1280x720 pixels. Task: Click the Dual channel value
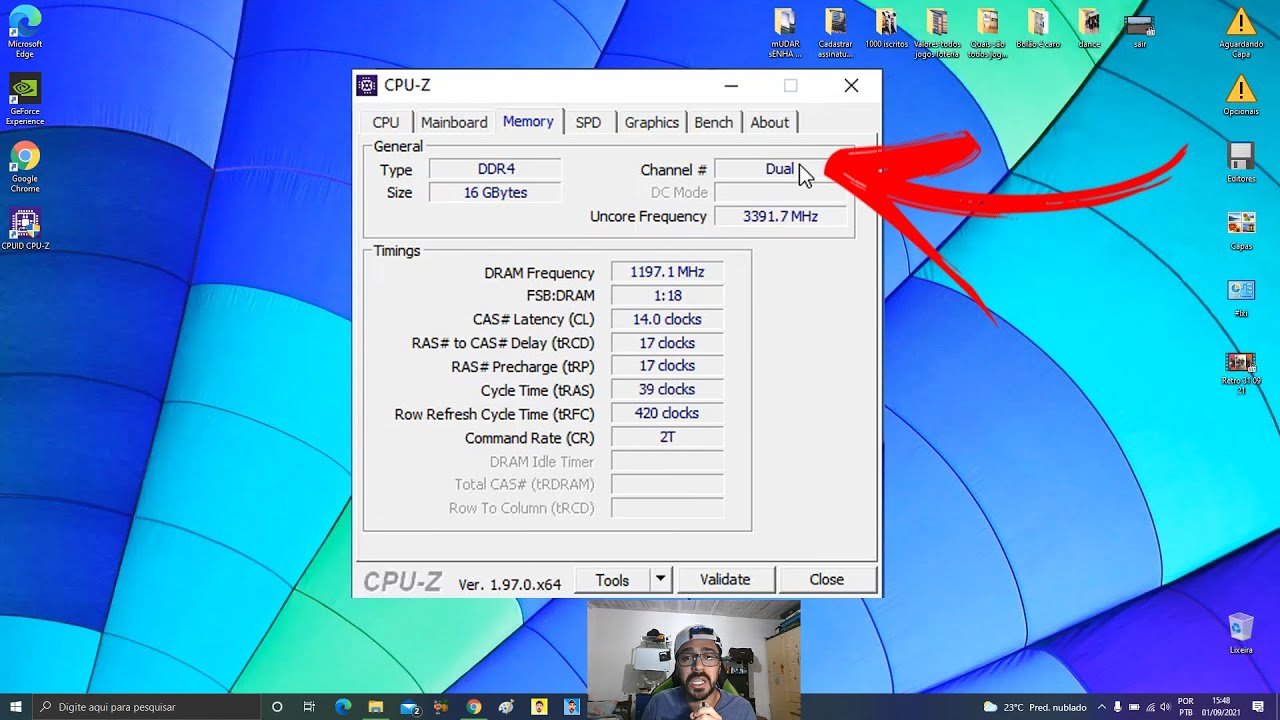[780, 169]
